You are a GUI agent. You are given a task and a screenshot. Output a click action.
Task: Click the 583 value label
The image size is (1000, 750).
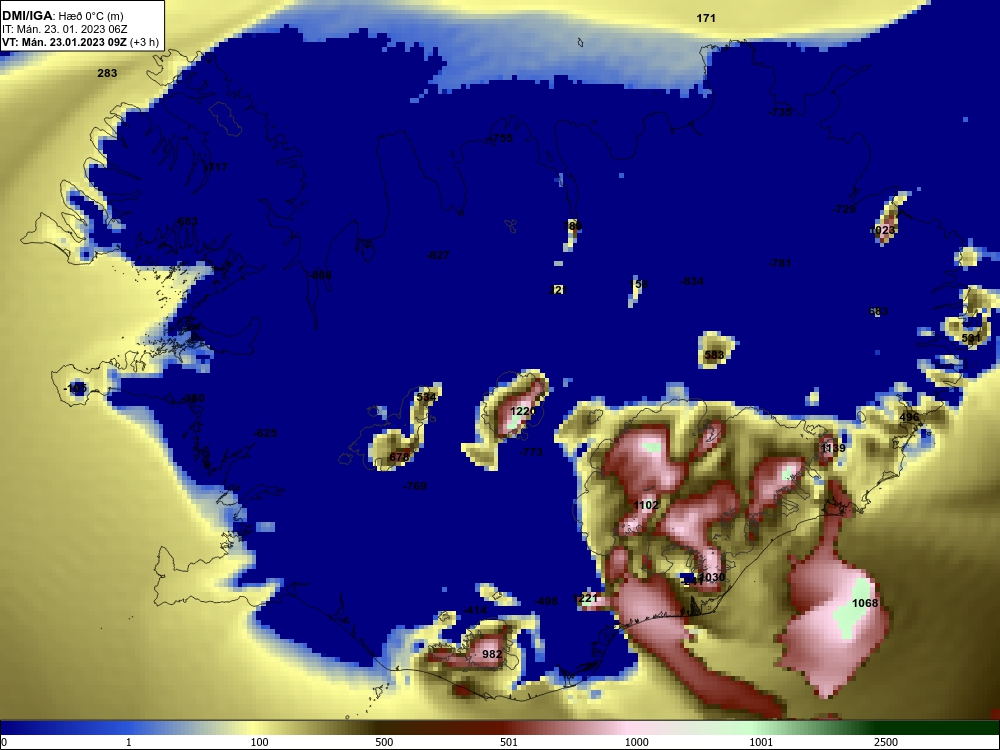714,355
